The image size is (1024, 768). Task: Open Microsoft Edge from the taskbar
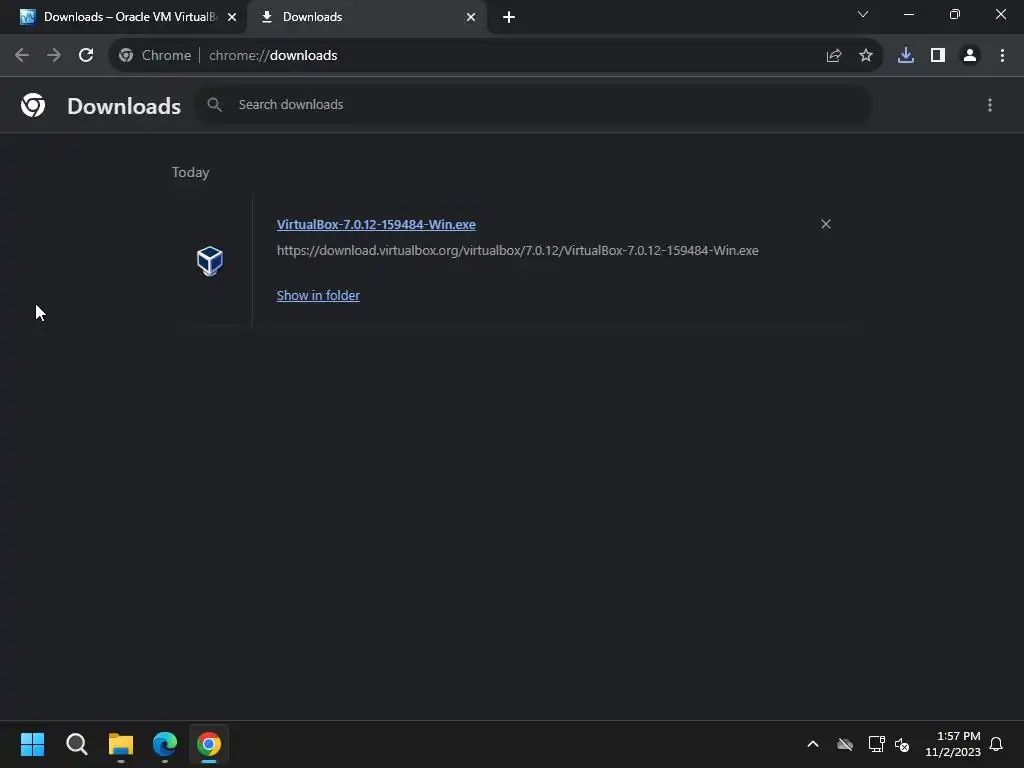165,744
